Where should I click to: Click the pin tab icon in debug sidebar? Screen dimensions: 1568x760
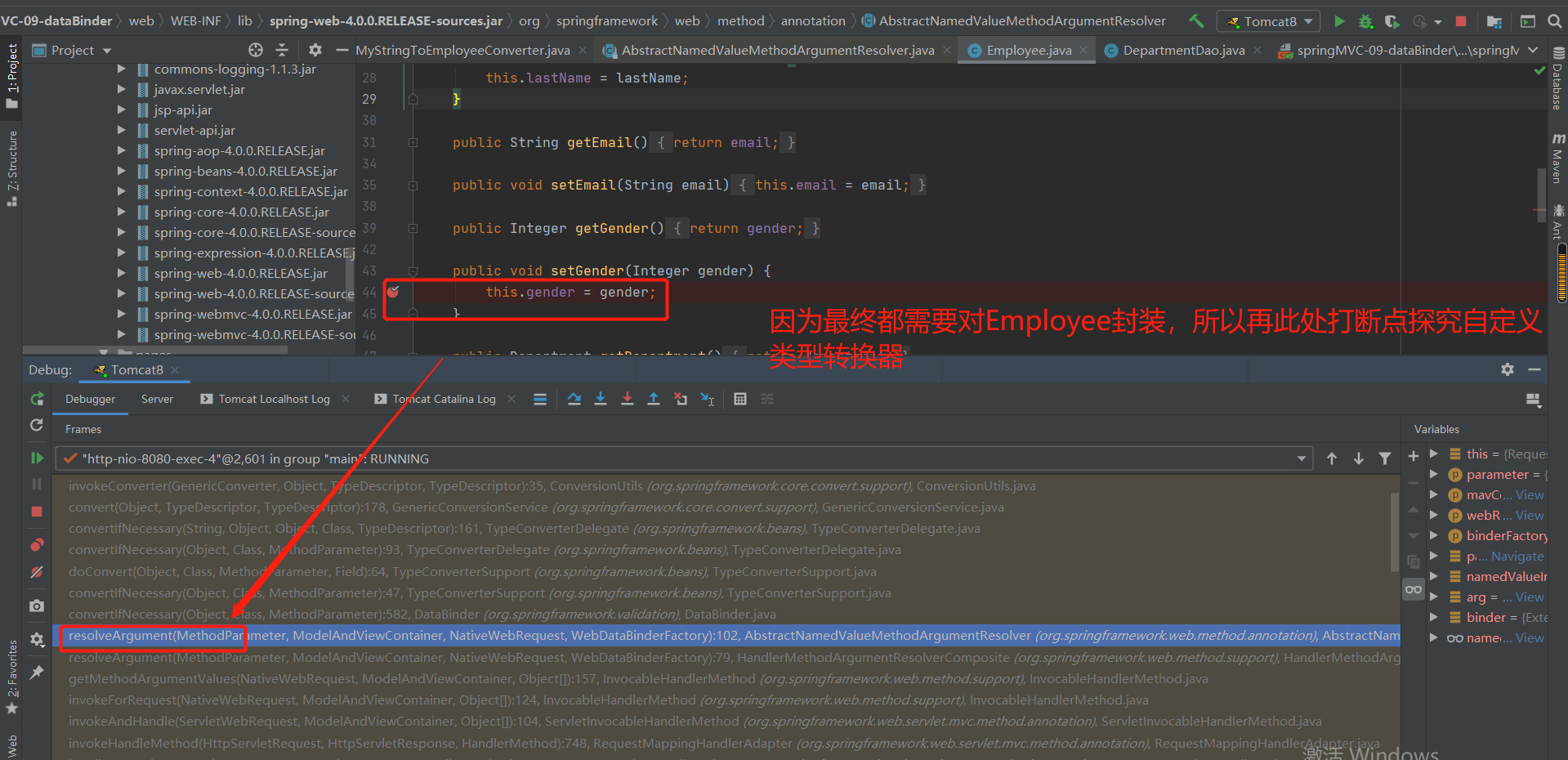[37, 672]
